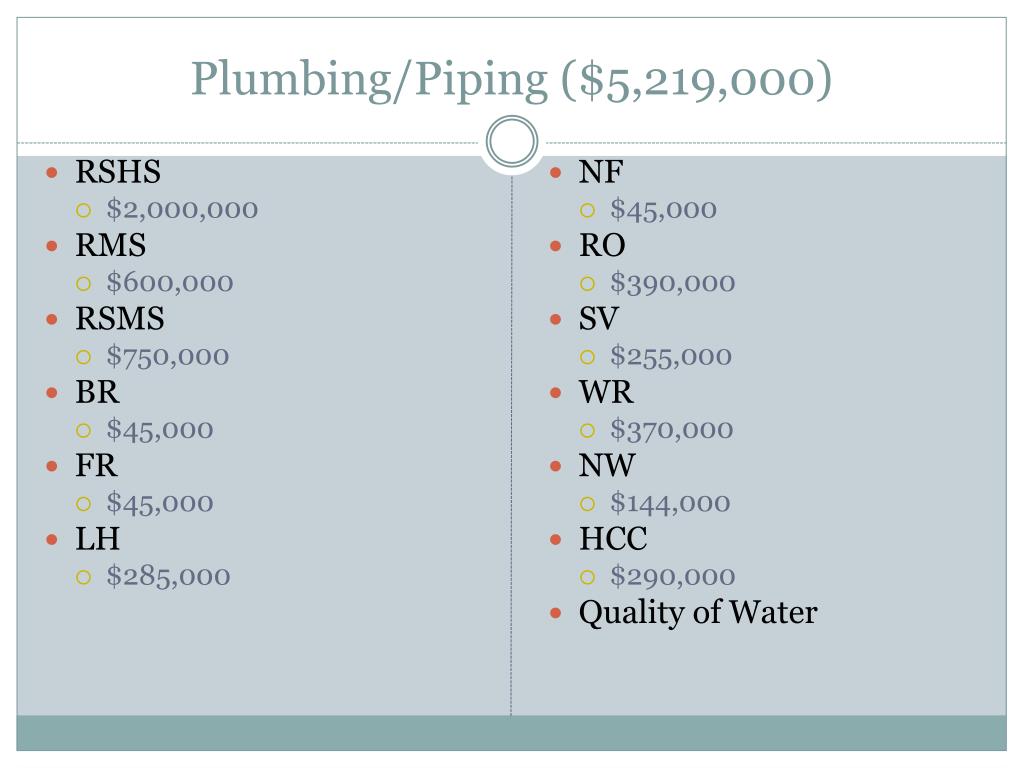Select the BR bullet heading
Screen dimensions: 1024x768
tap(97, 392)
